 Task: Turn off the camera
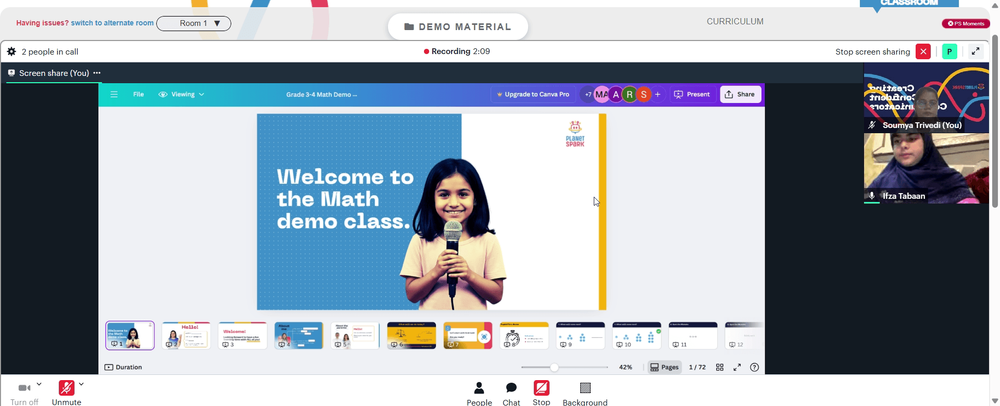pos(24,393)
